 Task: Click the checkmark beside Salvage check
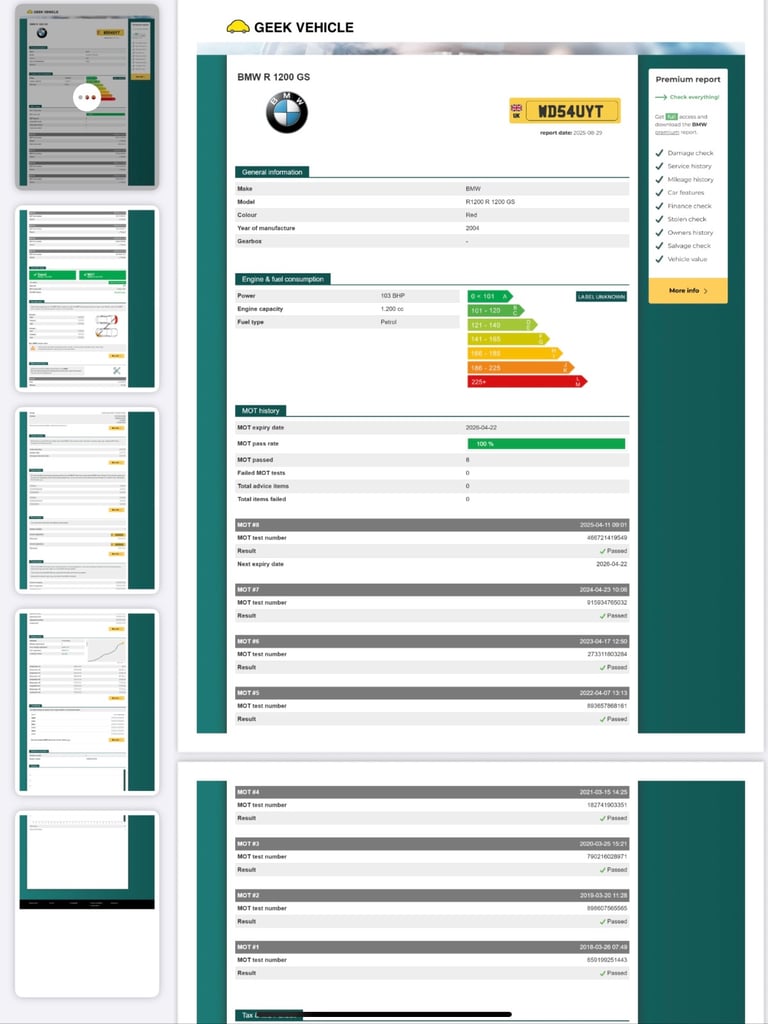659,246
